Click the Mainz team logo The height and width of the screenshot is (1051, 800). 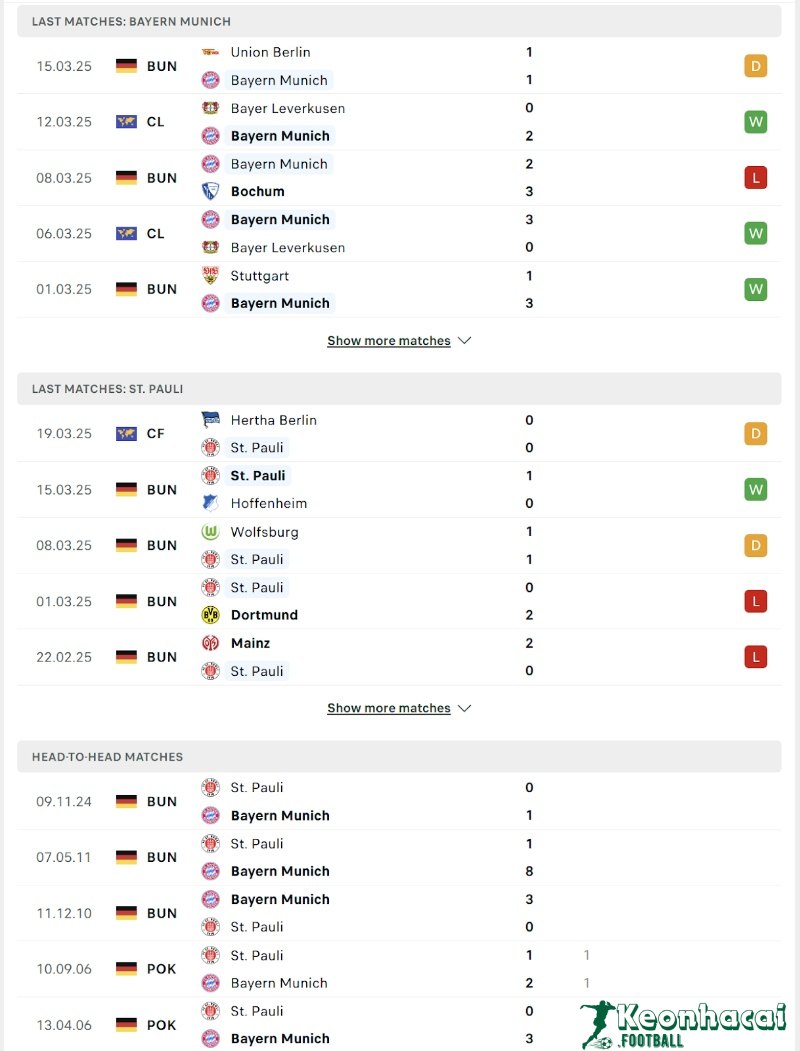[210, 643]
